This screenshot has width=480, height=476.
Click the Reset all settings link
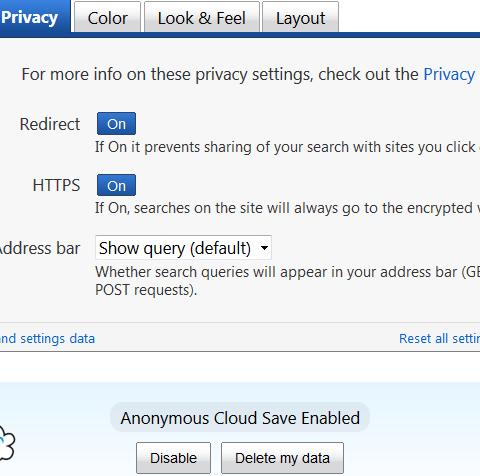439,339
